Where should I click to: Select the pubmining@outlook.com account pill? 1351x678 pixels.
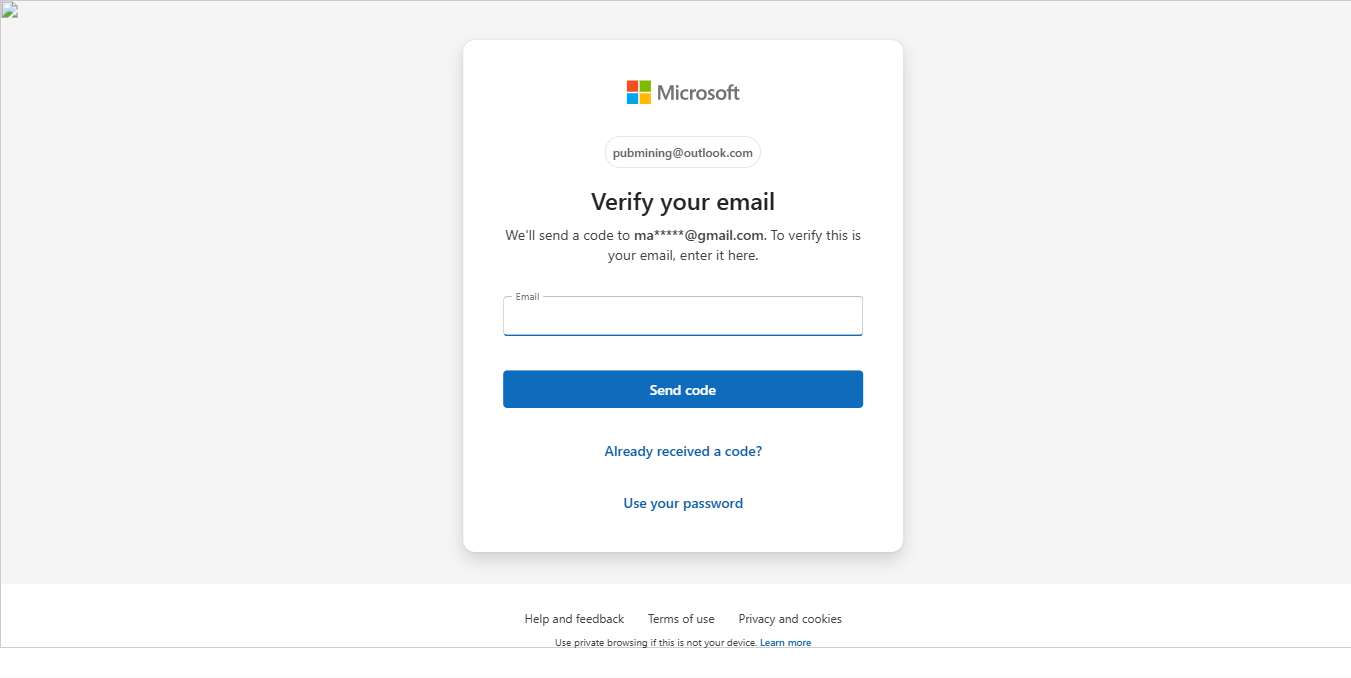[x=682, y=153]
